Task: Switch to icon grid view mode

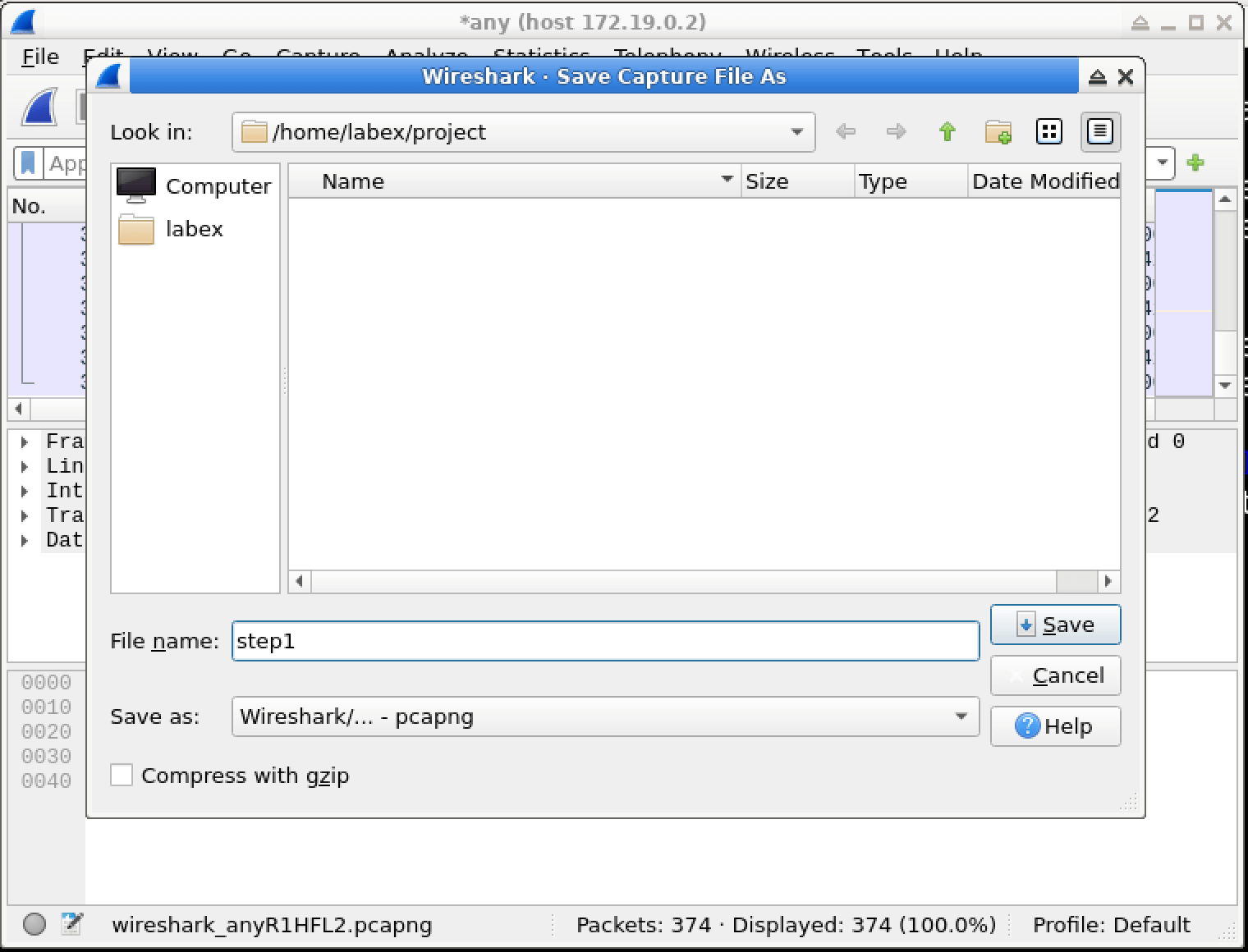Action: click(1048, 132)
